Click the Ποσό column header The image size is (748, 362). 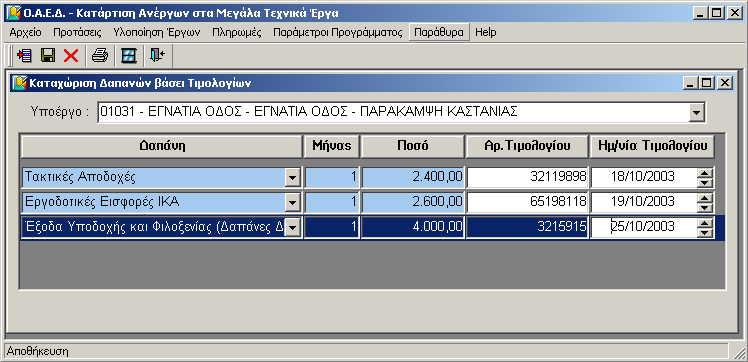[x=412, y=146]
